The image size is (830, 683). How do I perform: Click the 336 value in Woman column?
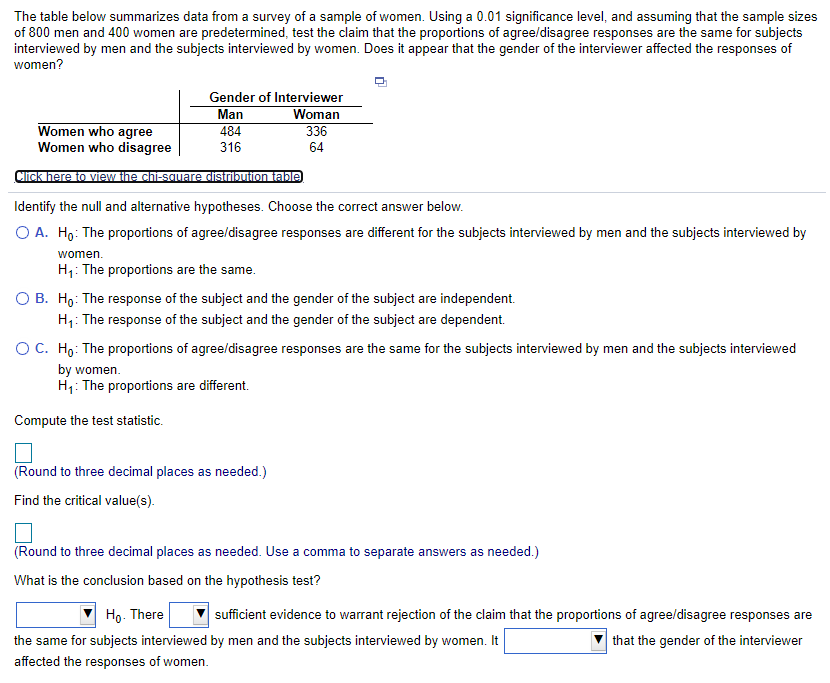317,131
